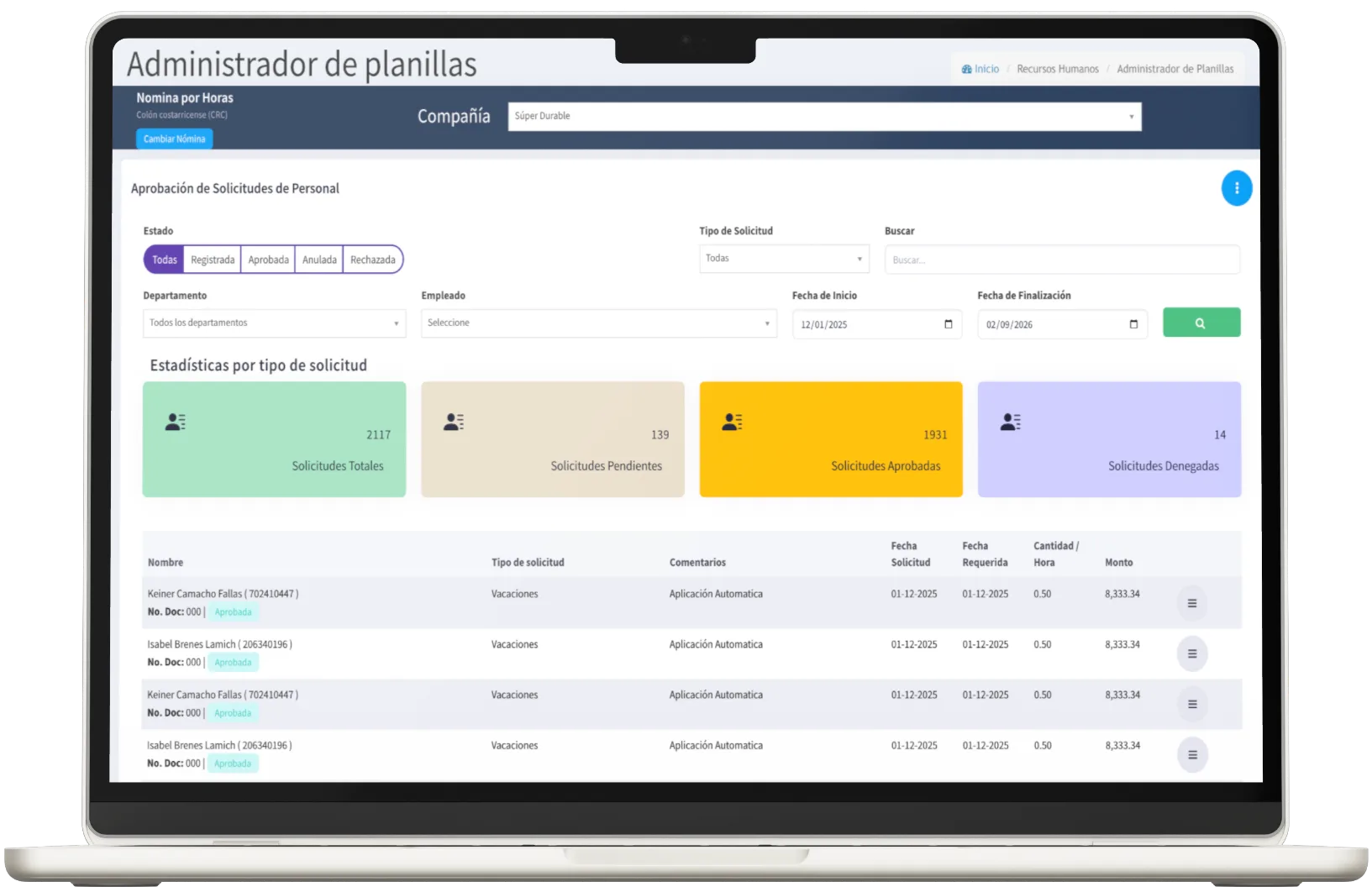
Task: Filter requests by Rechazada status
Action: (x=372, y=260)
